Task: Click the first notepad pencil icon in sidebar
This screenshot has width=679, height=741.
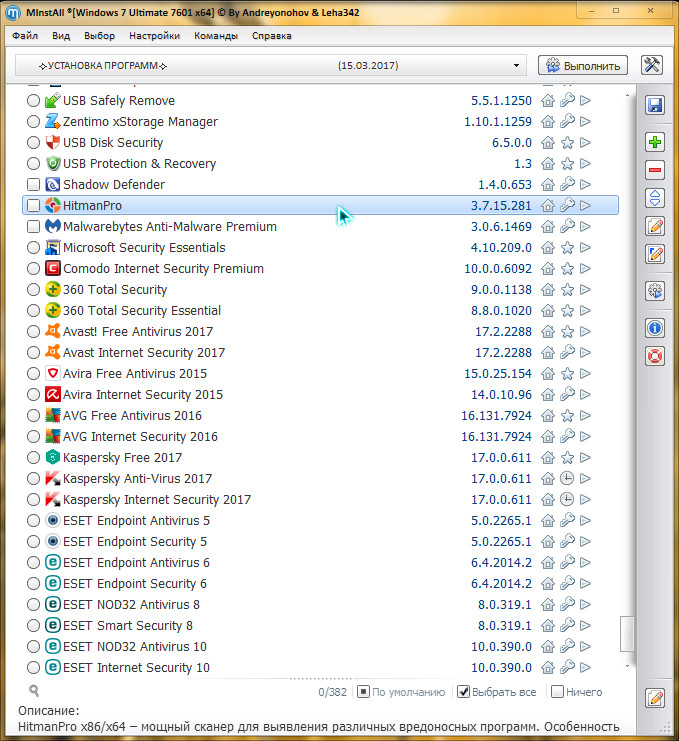Action: coord(655,225)
